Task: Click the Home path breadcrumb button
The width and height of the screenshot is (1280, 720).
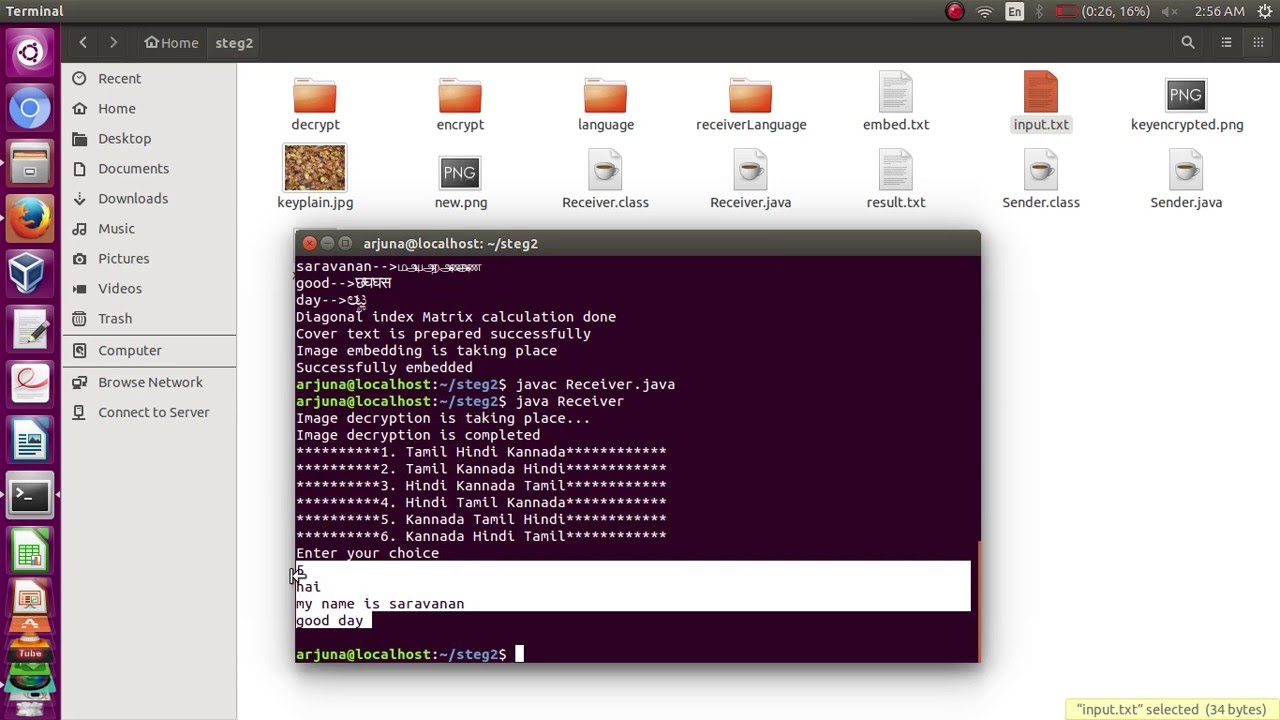Action: [x=171, y=43]
